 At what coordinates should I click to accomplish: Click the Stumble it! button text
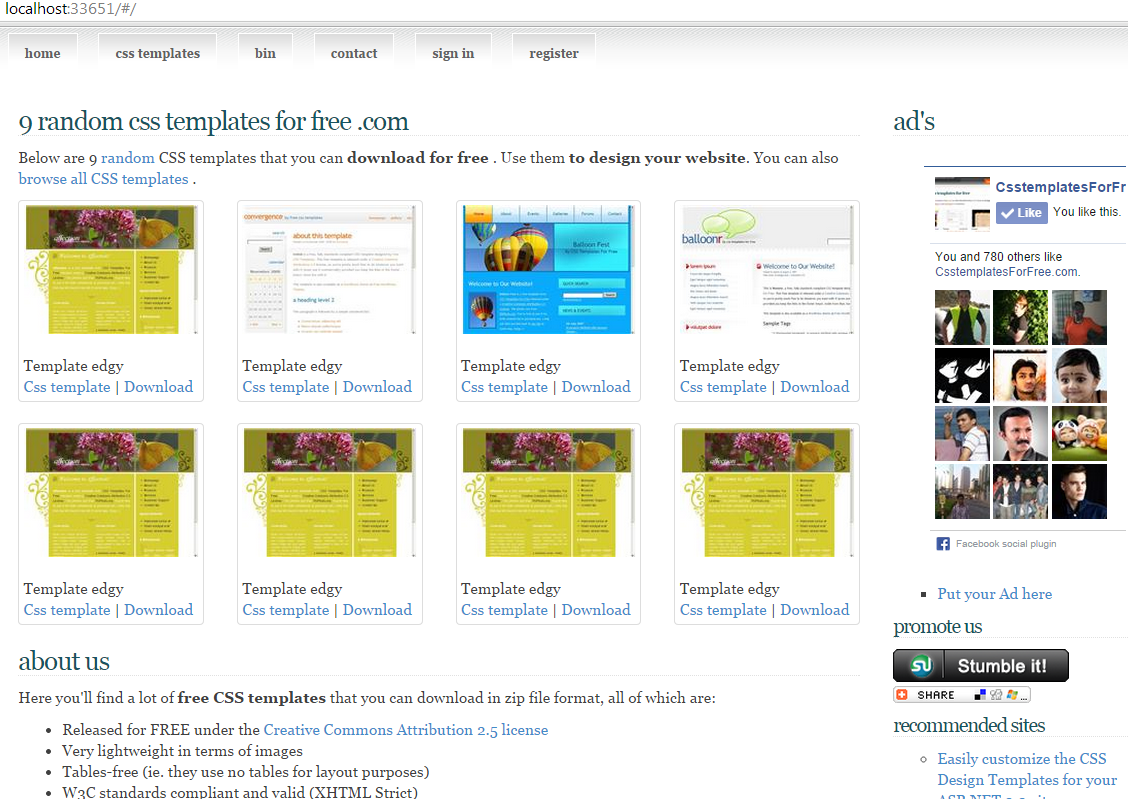pyautogui.click(x=1001, y=666)
